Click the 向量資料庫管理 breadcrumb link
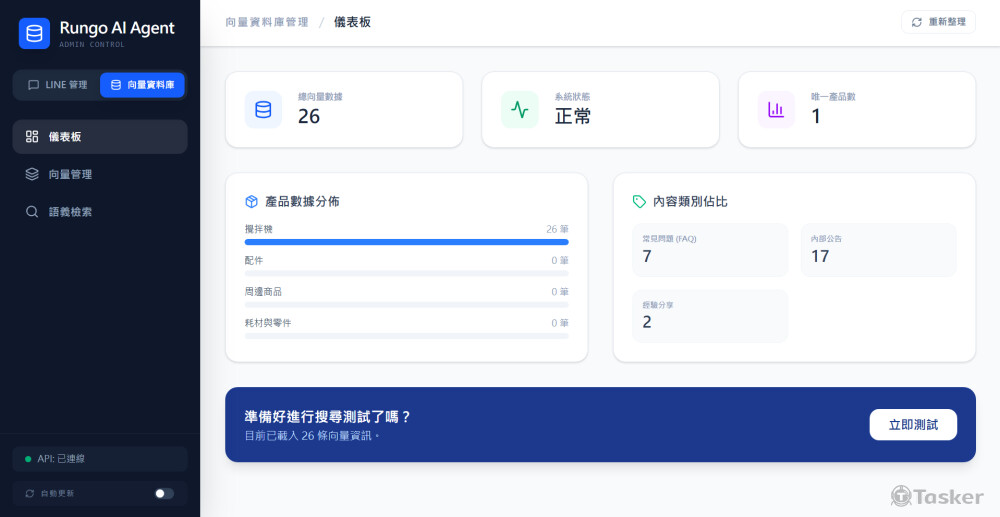This screenshot has width=1000, height=517. tap(267, 22)
